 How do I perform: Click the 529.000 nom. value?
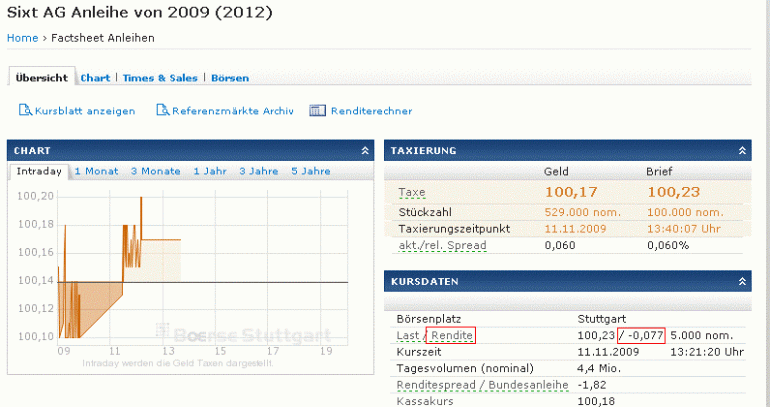pos(583,213)
